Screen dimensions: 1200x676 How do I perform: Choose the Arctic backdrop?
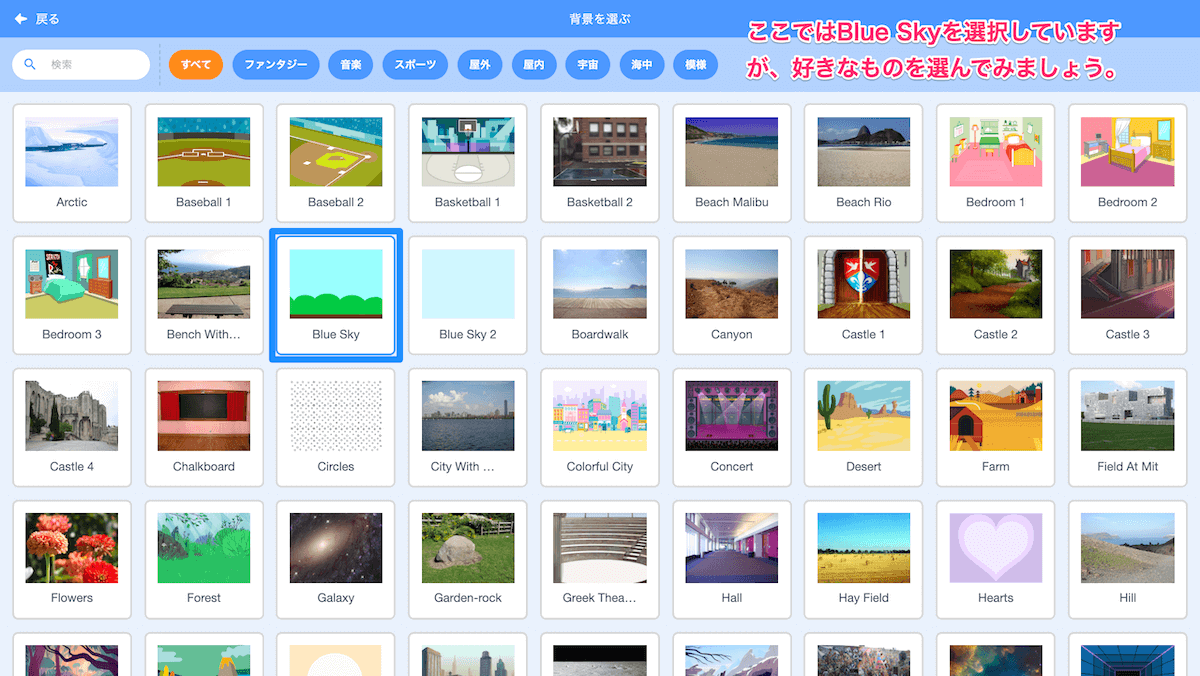(x=72, y=163)
